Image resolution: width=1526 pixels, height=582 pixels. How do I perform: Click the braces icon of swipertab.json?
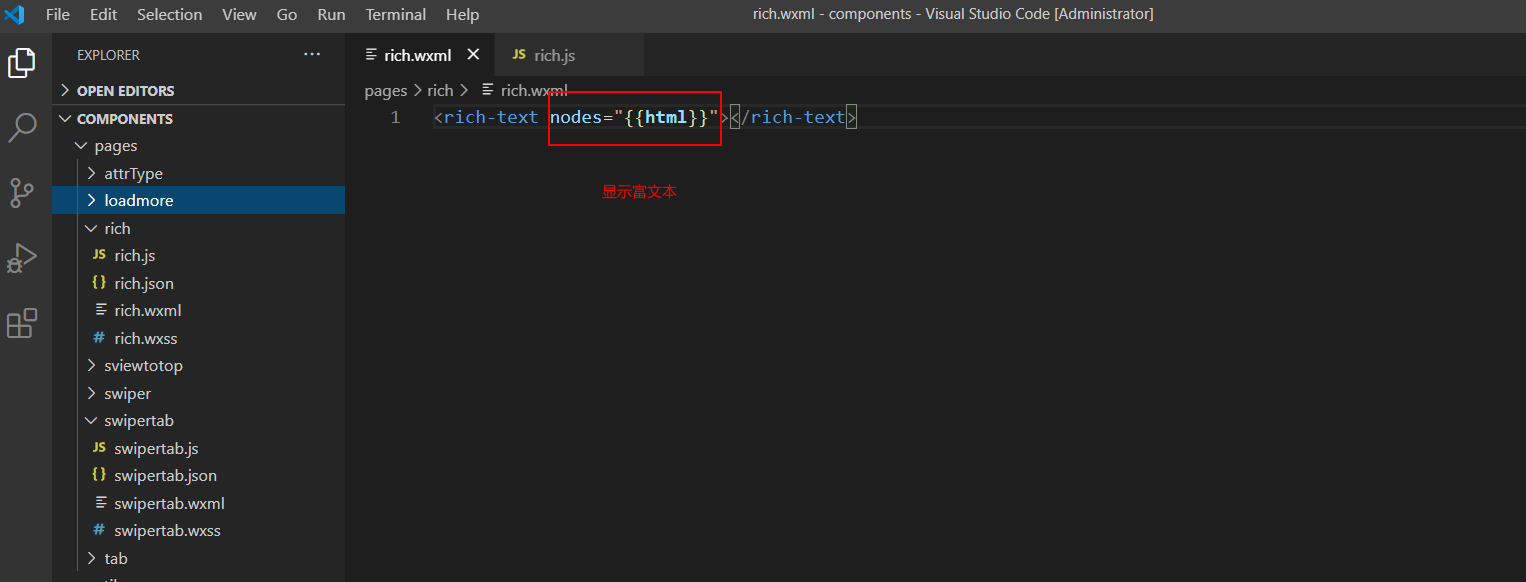click(x=99, y=475)
